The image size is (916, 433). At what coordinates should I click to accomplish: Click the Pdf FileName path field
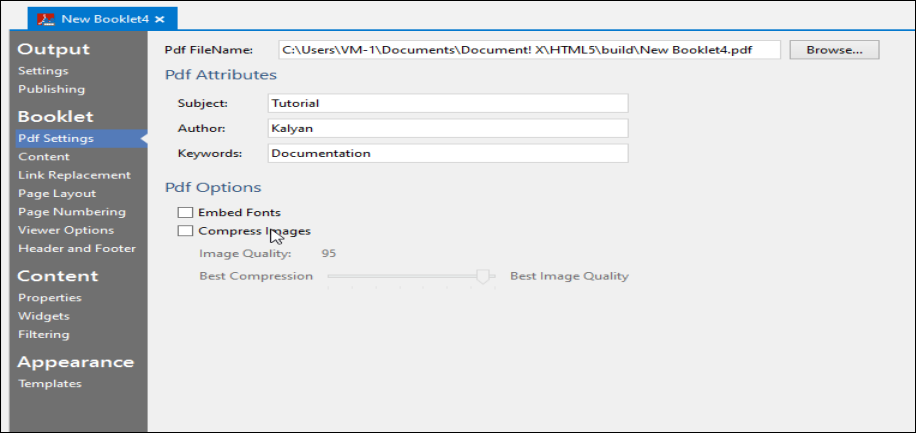528,49
